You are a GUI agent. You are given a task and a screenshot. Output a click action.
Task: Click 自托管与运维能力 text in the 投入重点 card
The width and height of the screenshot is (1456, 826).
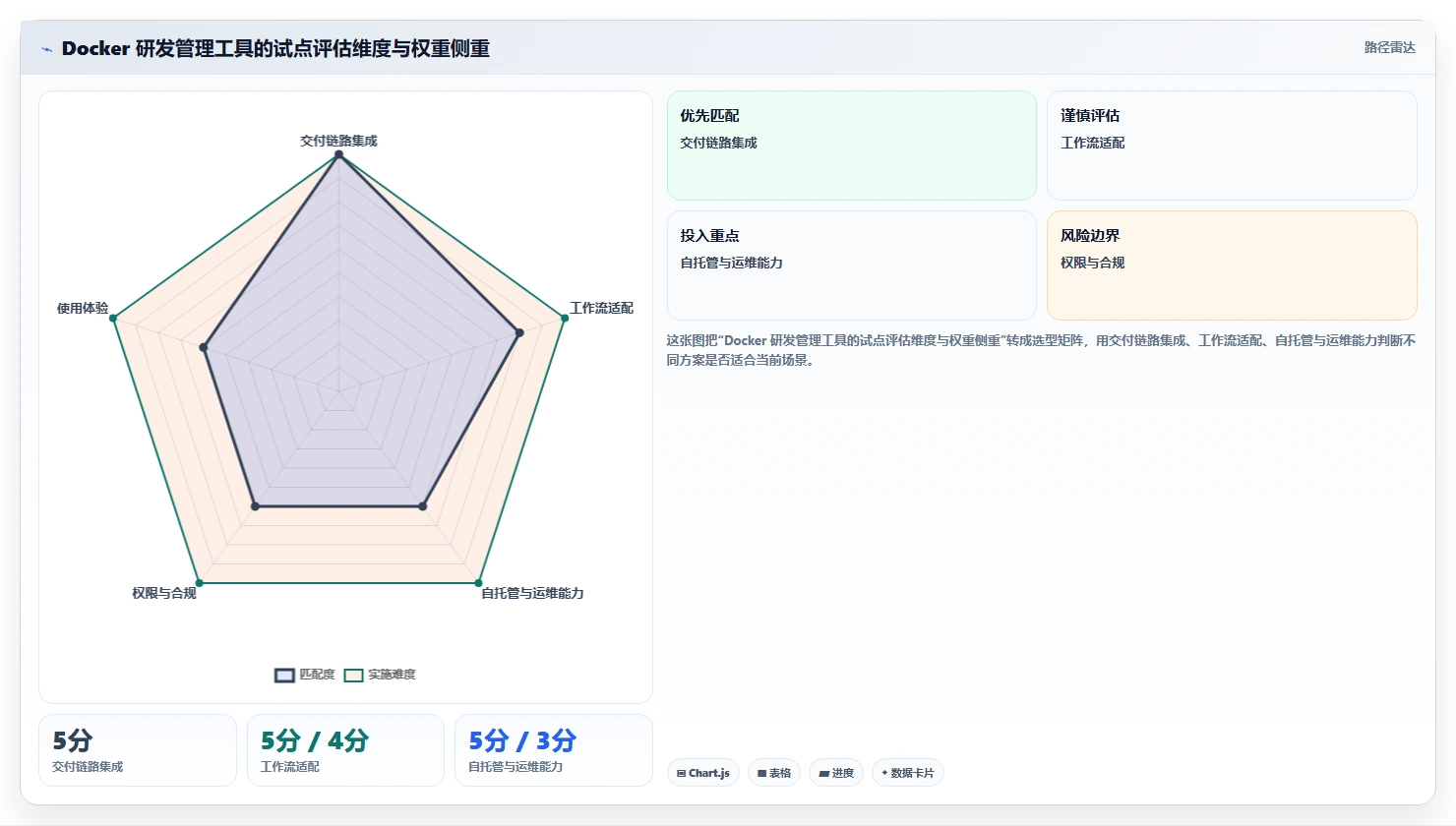point(731,263)
